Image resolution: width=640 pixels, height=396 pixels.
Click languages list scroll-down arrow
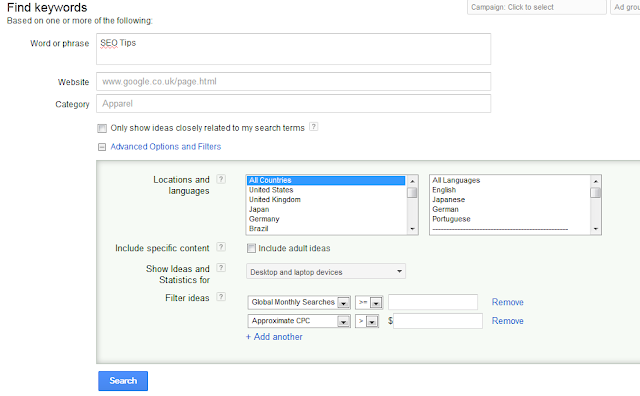click(596, 229)
